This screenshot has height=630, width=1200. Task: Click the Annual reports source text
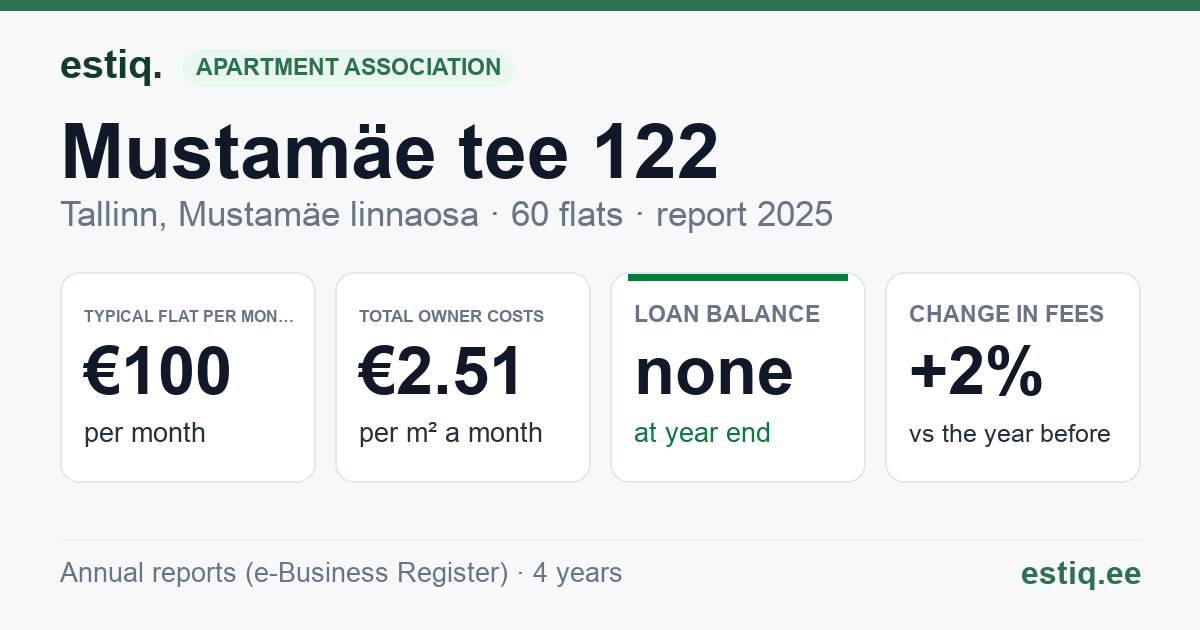341,573
